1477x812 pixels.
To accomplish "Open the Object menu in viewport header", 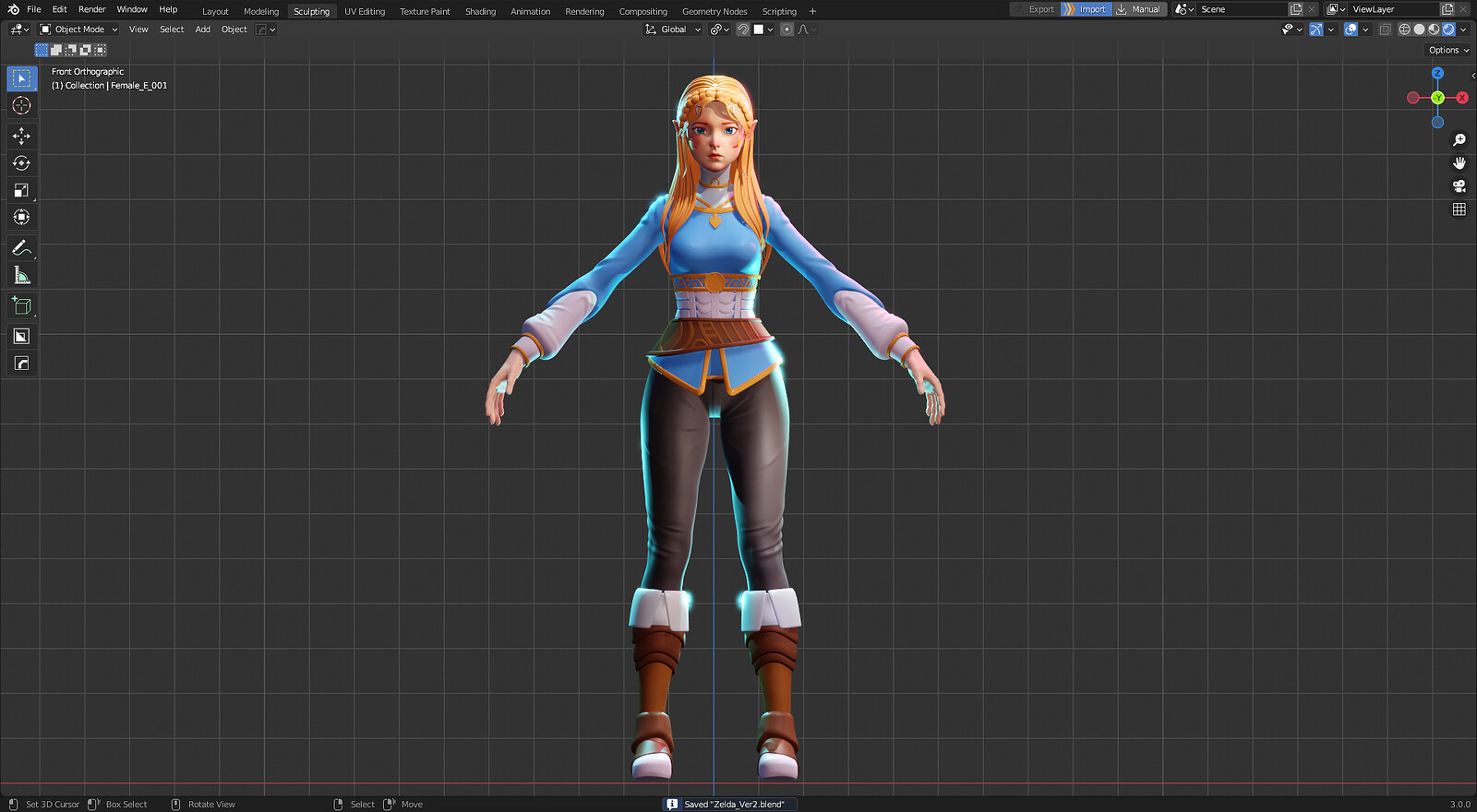I will (234, 30).
